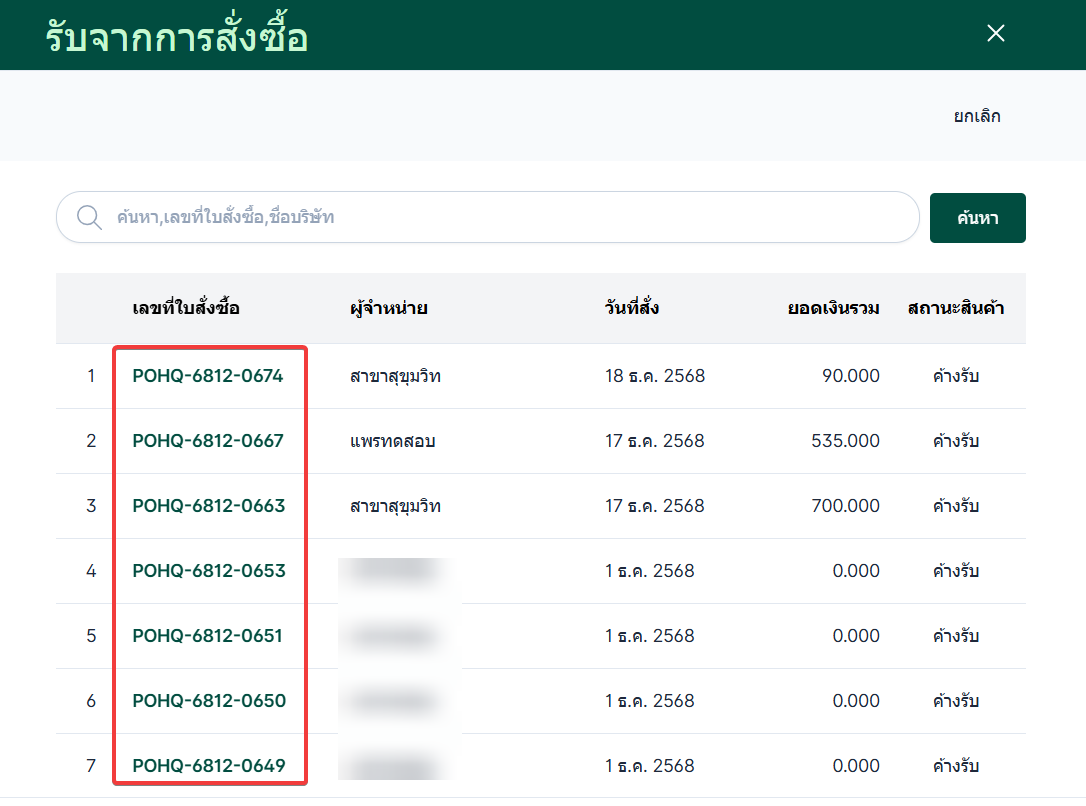Click amount 0.000 in POHQ-6812-0651 row
1086x806 pixels.
(856, 636)
